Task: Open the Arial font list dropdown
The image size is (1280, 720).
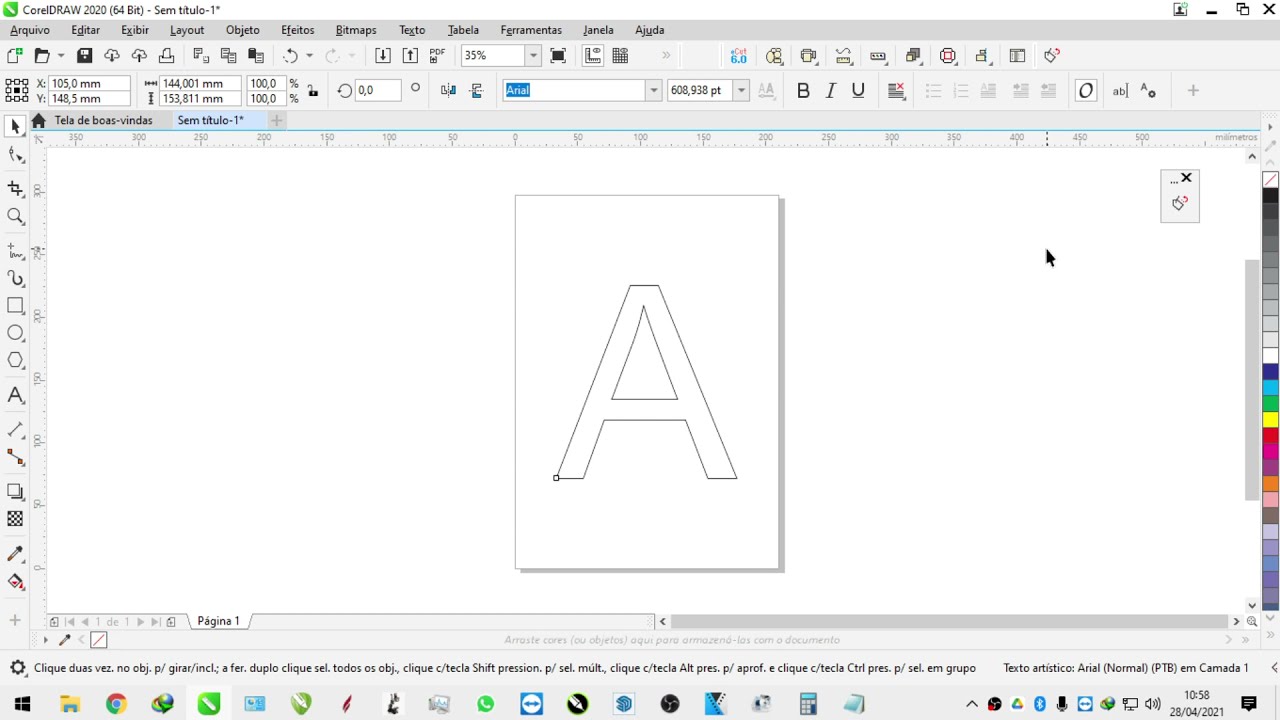Action: pyautogui.click(x=654, y=90)
